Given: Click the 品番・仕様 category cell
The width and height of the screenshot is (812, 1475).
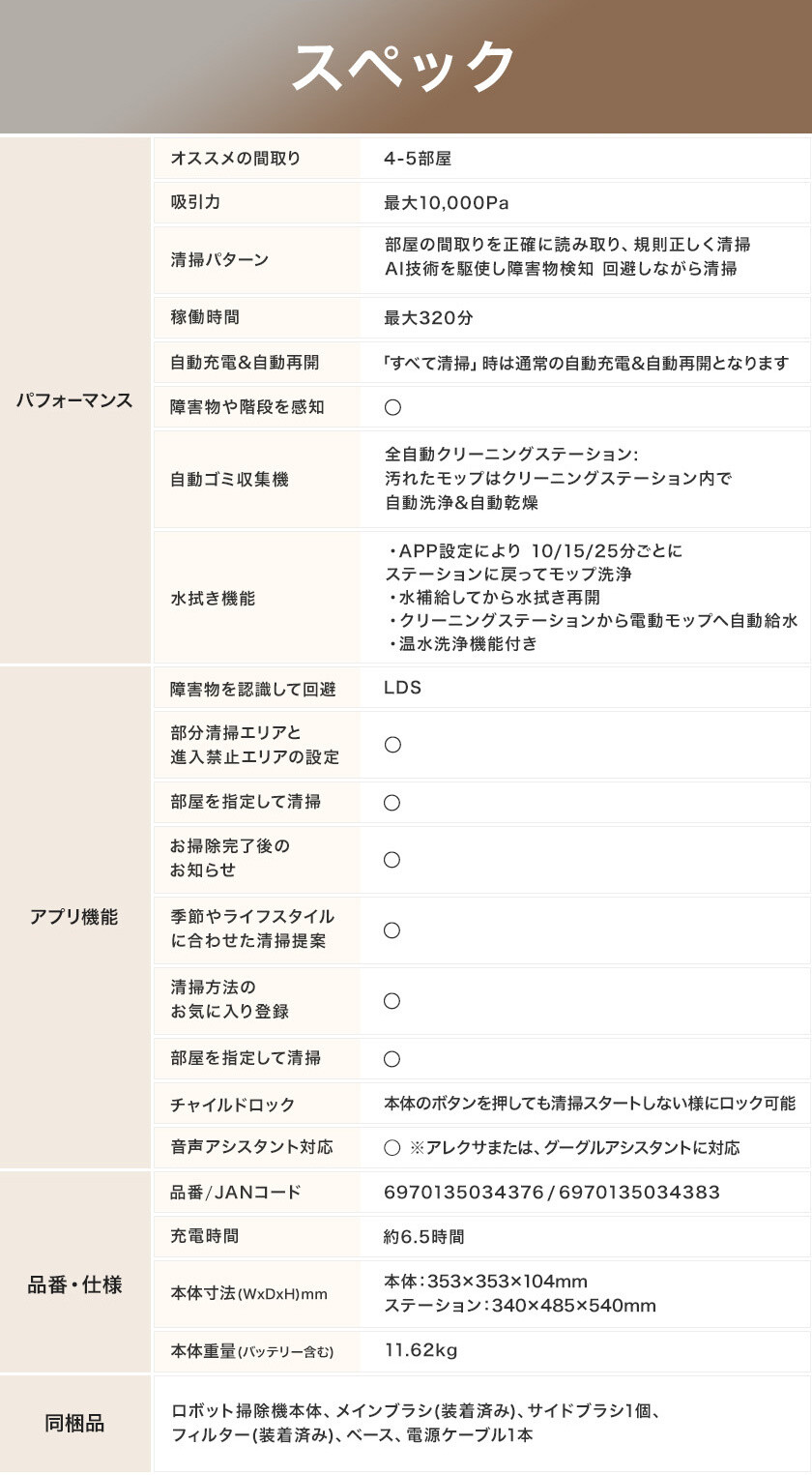Looking at the screenshot, I should coord(74,1285).
